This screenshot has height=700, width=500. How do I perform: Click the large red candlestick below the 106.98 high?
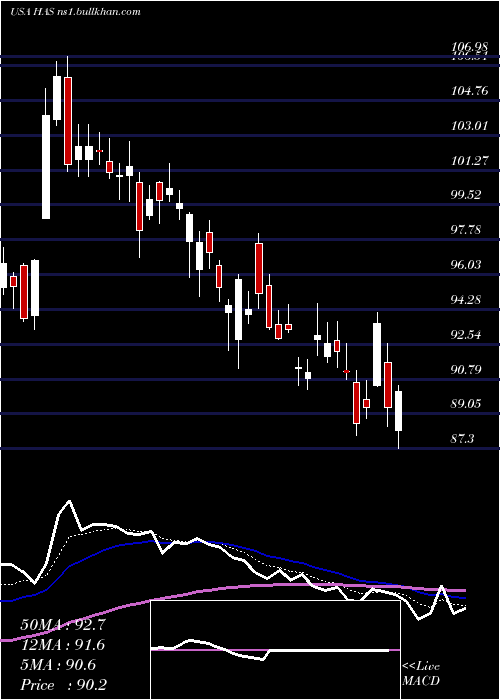coord(67,121)
